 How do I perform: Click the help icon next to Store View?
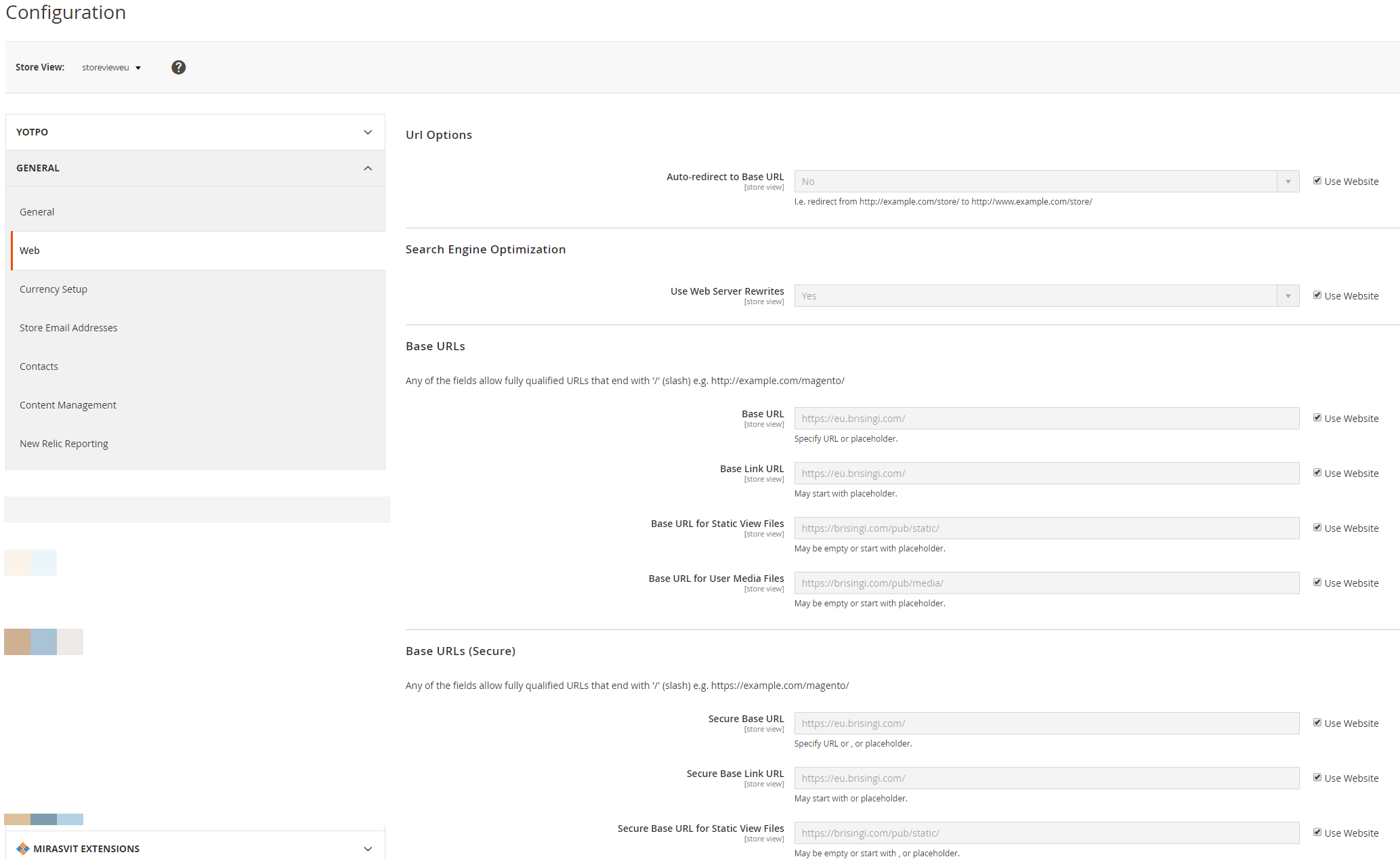pyautogui.click(x=178, y=67)
